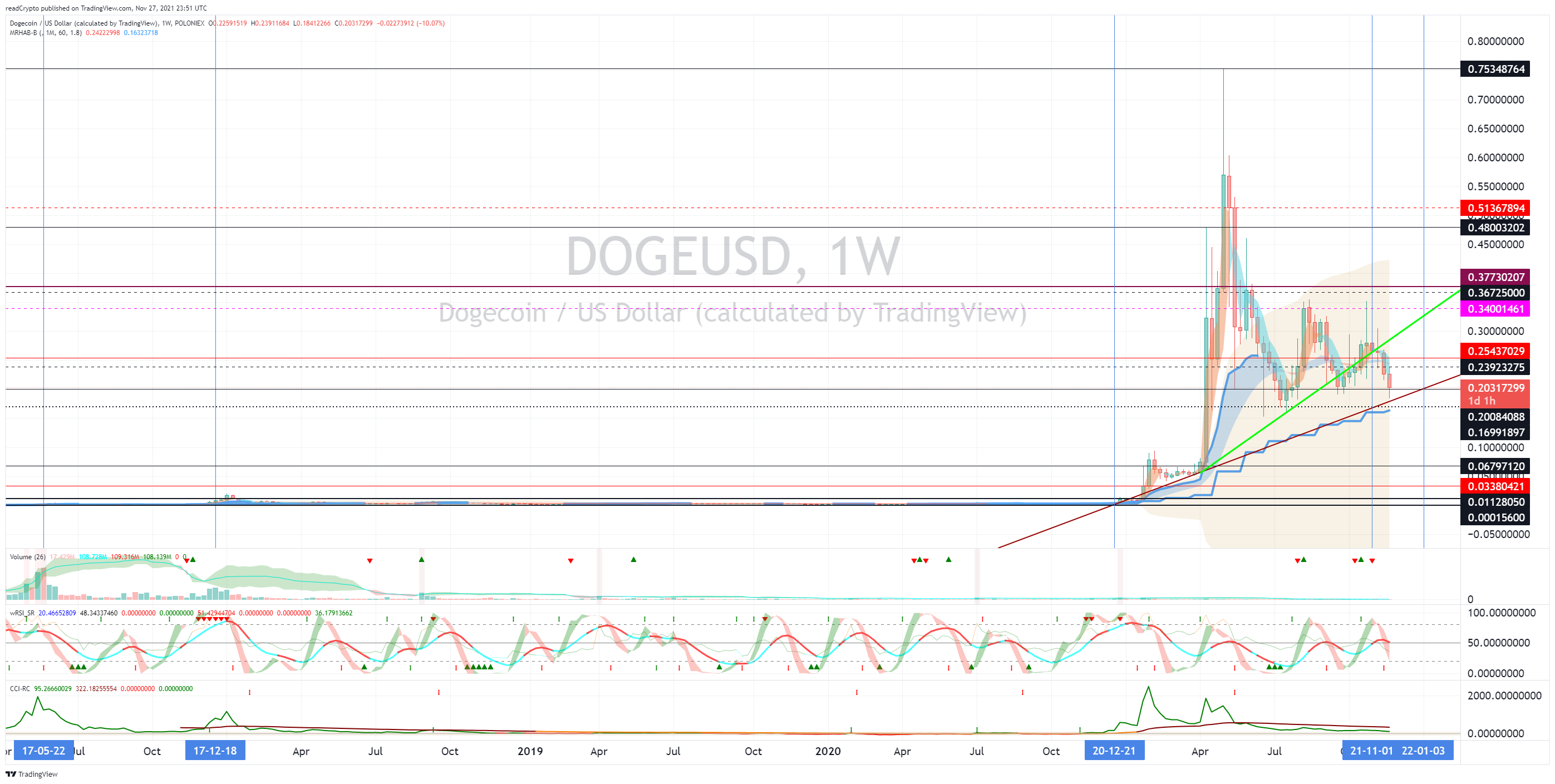Click the 0.20084088 price label
The width and height of the screenshot is (1555, 784).
point(1495,416)
